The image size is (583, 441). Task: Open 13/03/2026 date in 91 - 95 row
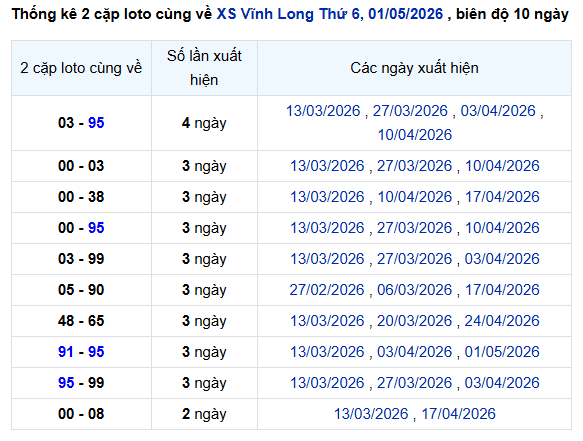(327, 352)
